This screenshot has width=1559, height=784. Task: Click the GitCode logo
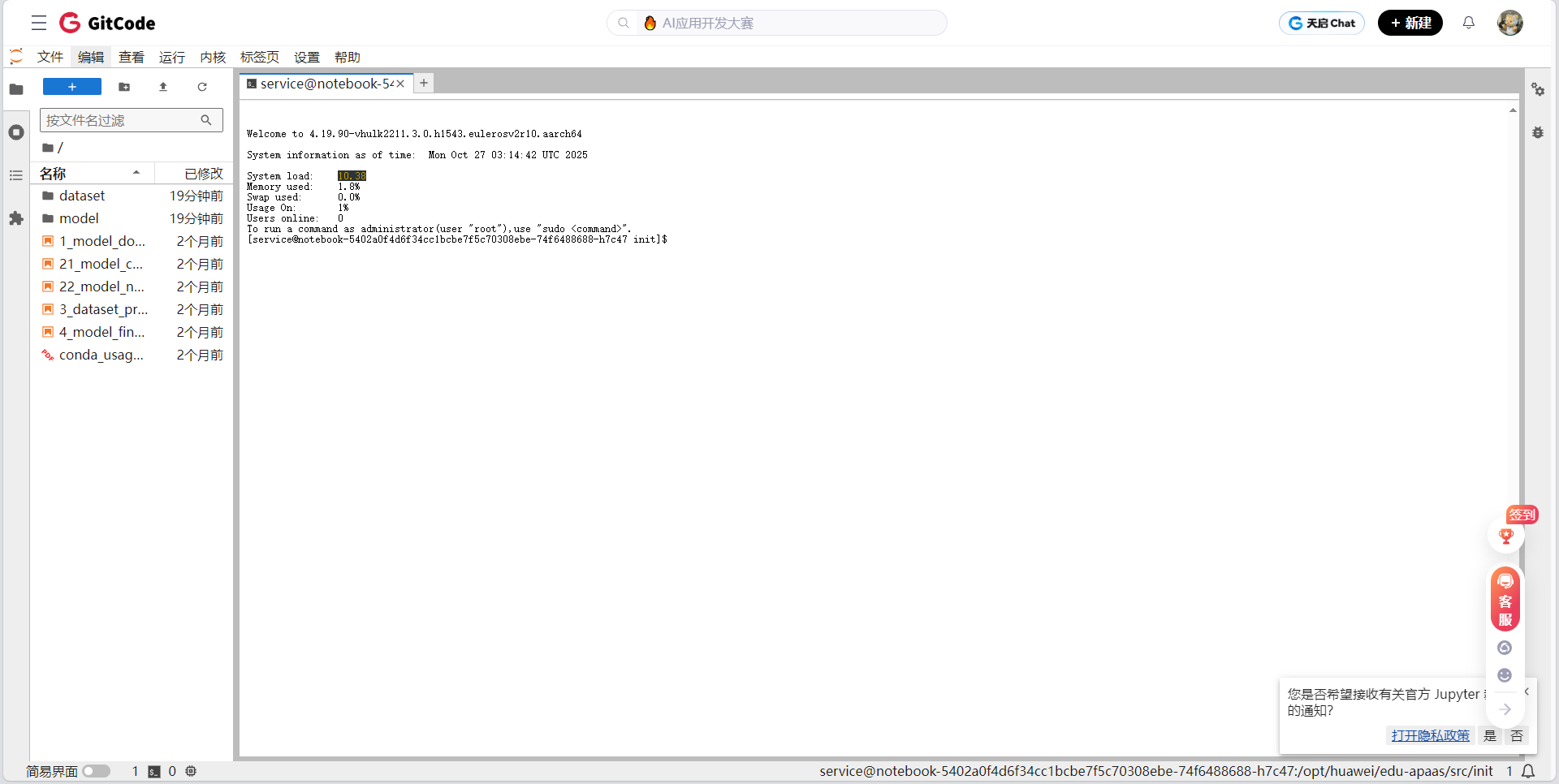click(107, 23)
